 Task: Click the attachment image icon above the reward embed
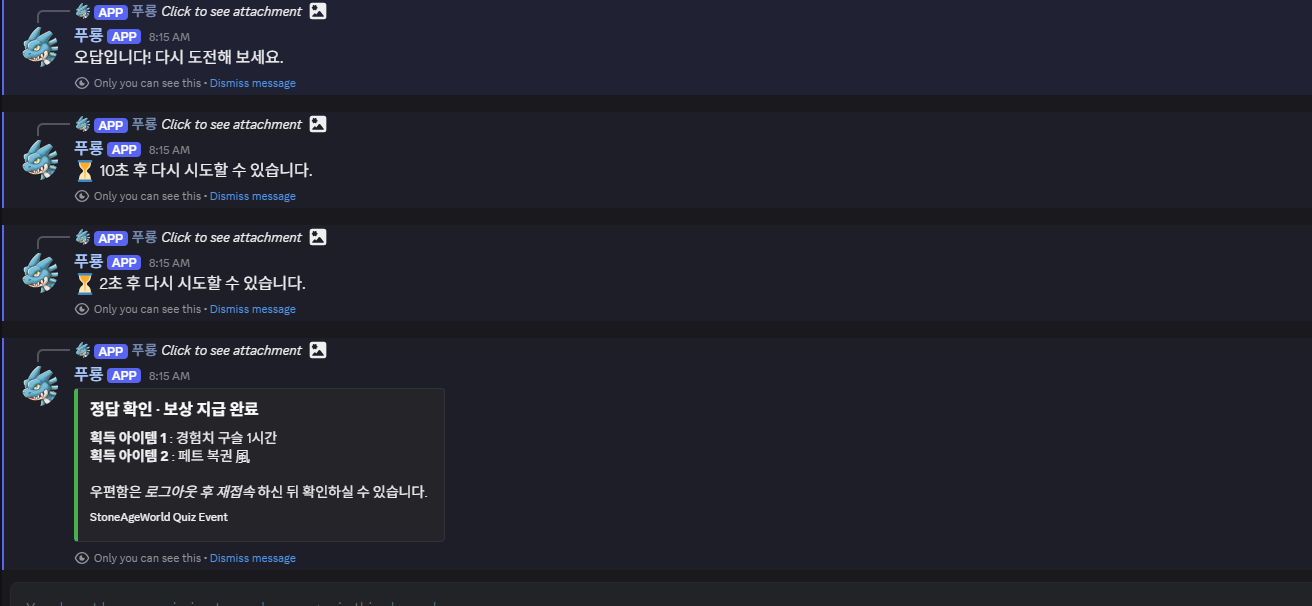coord(318,350)
